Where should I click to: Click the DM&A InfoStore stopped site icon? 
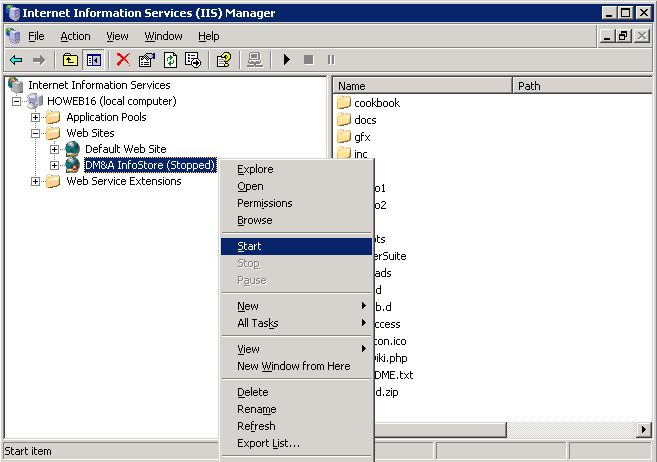(x=72, y=165)
